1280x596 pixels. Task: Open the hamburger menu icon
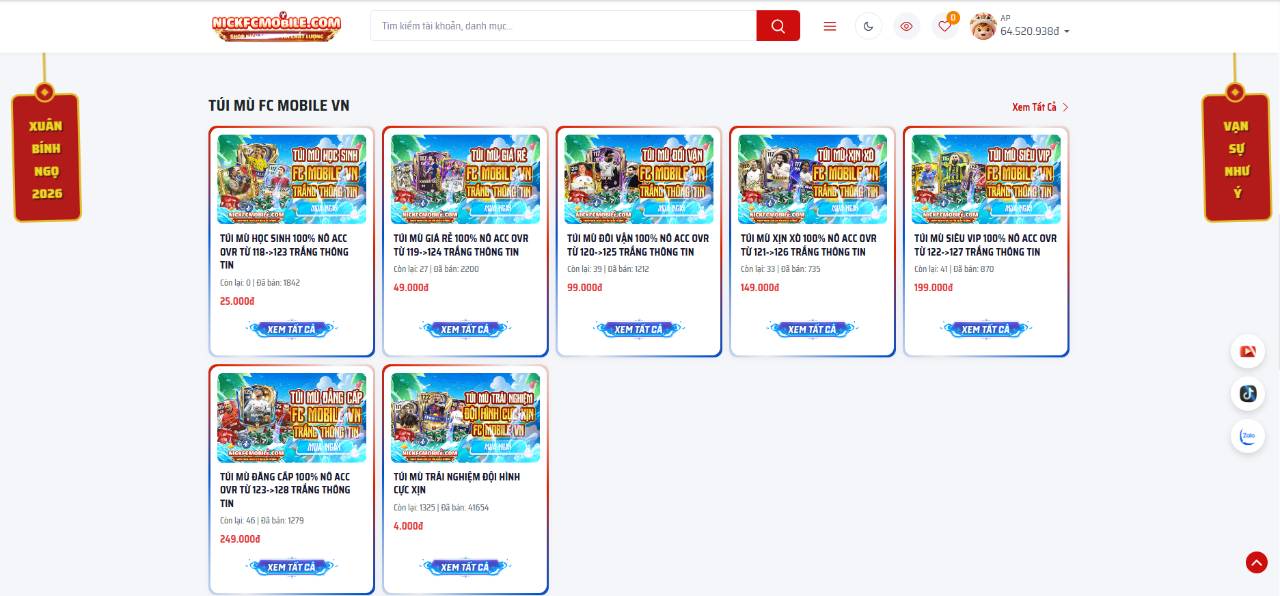(x=829, y=27)
